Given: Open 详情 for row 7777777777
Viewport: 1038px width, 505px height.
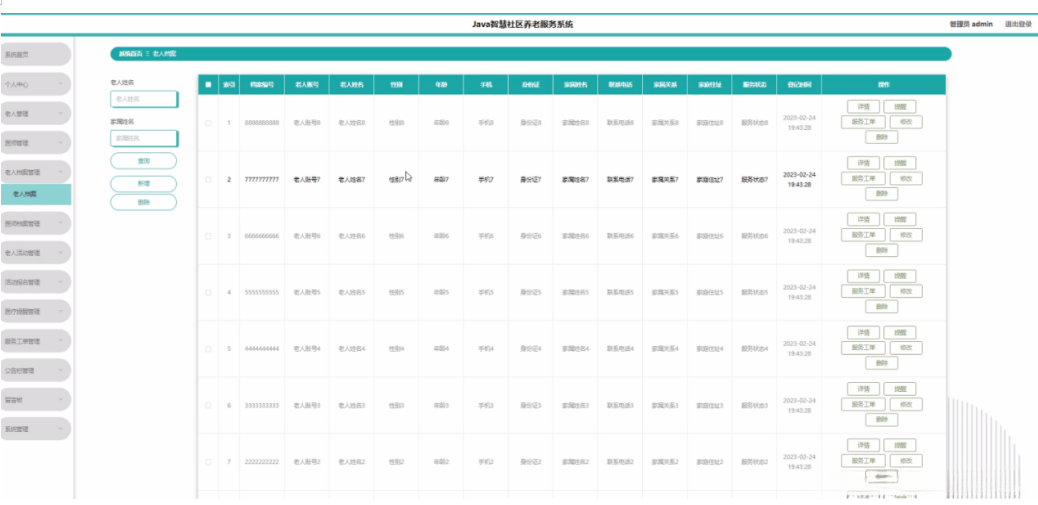Looking at the screenshot, I should [863, 163].
